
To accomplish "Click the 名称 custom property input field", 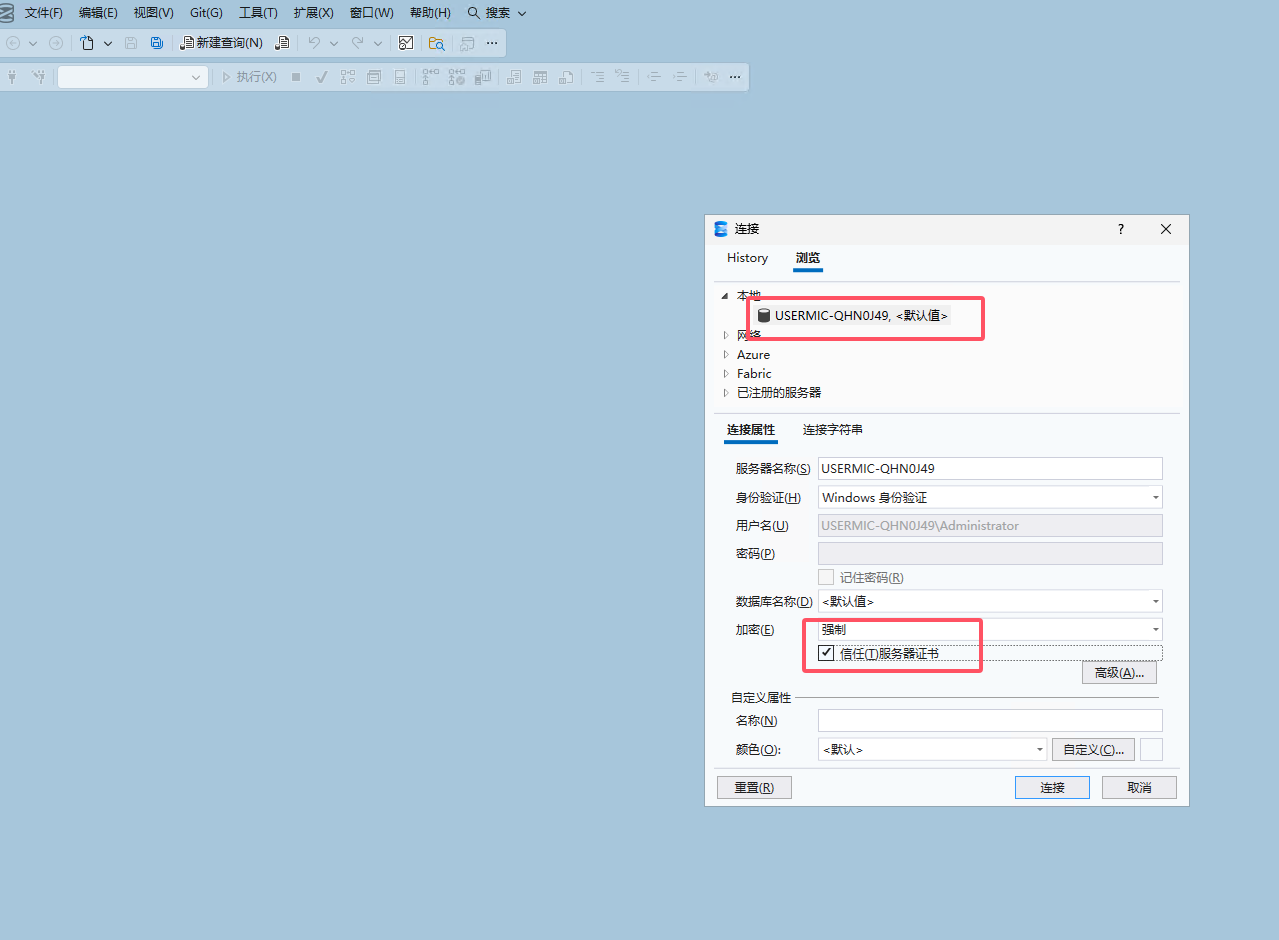I will (x=989, y=720).
